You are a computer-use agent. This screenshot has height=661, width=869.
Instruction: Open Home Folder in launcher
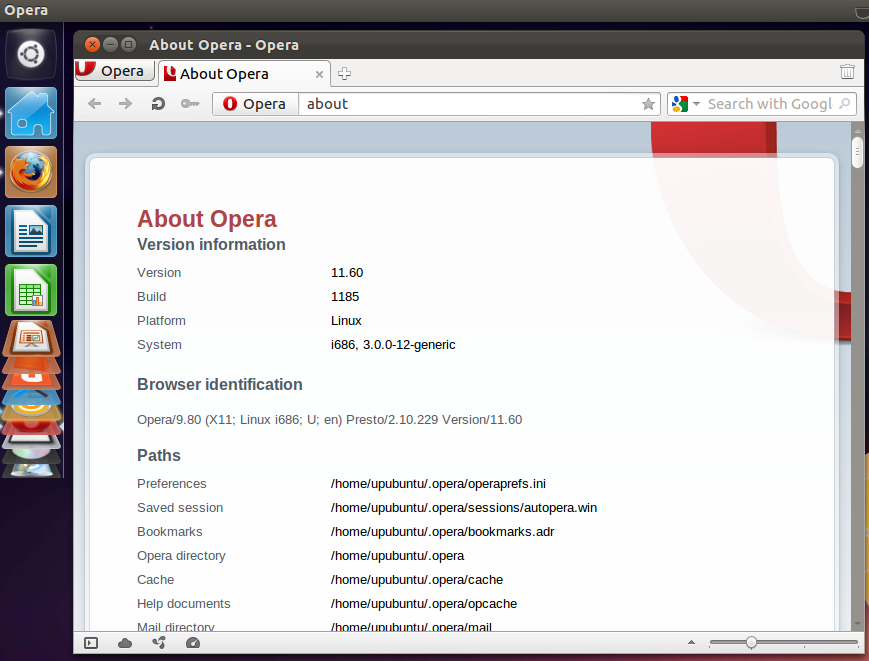(31, 113)
